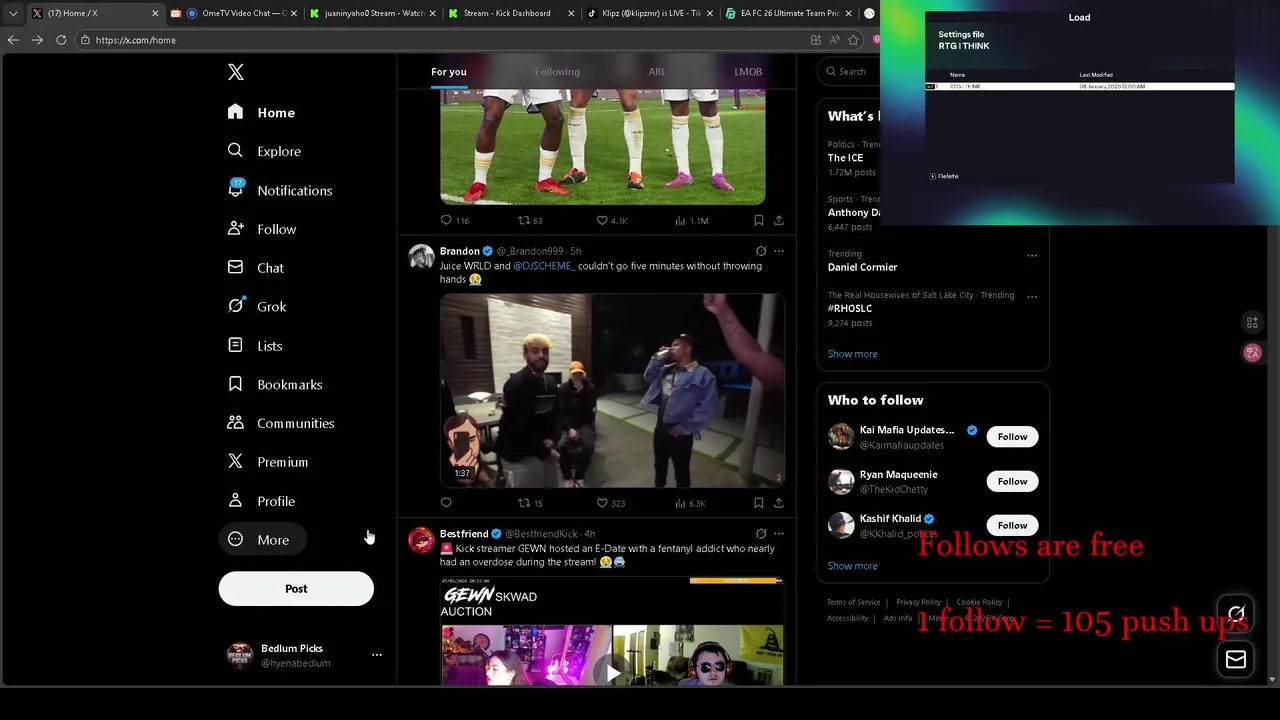Switch to Klipz TikTok LIVE browser tab
This screenshot has height=720, width=1280.
click(649, 13)
